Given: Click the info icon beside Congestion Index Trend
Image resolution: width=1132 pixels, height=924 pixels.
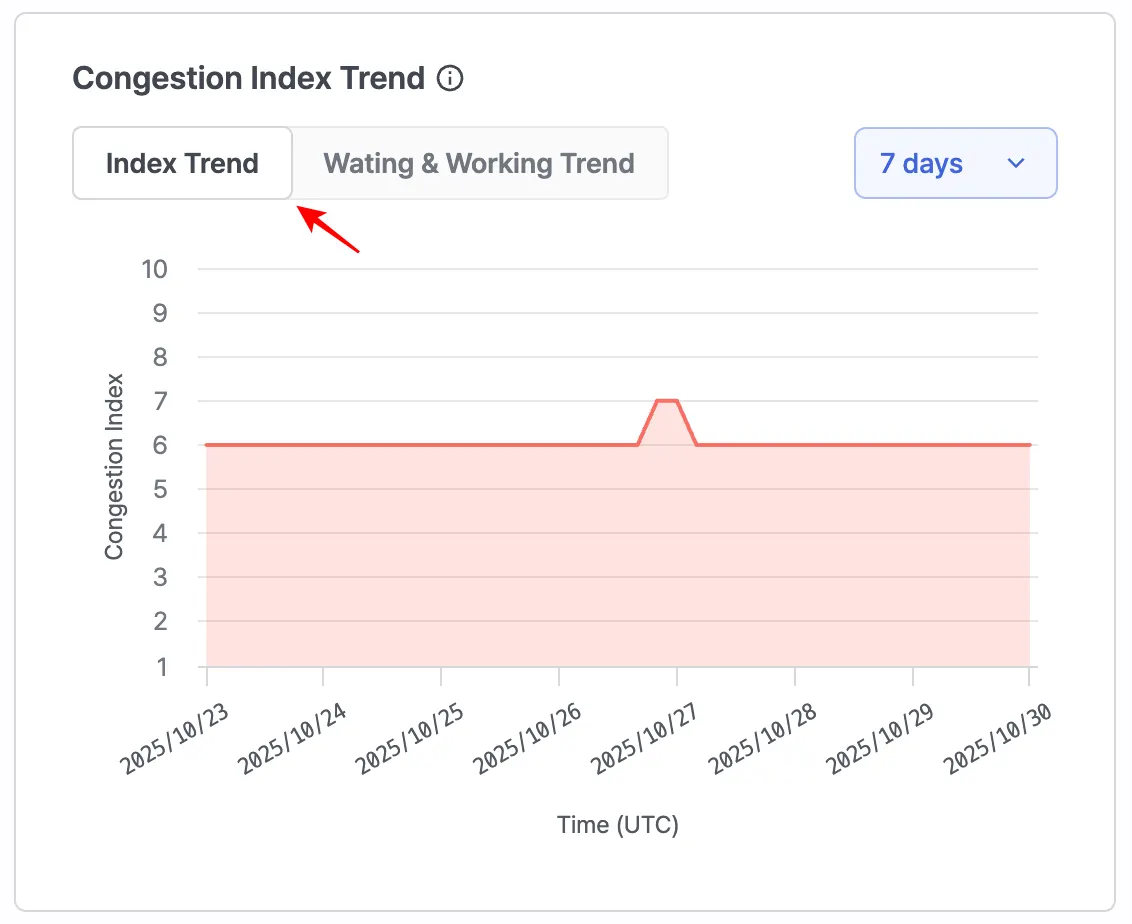Looking at the screenshot, I should tap(451, 78).
